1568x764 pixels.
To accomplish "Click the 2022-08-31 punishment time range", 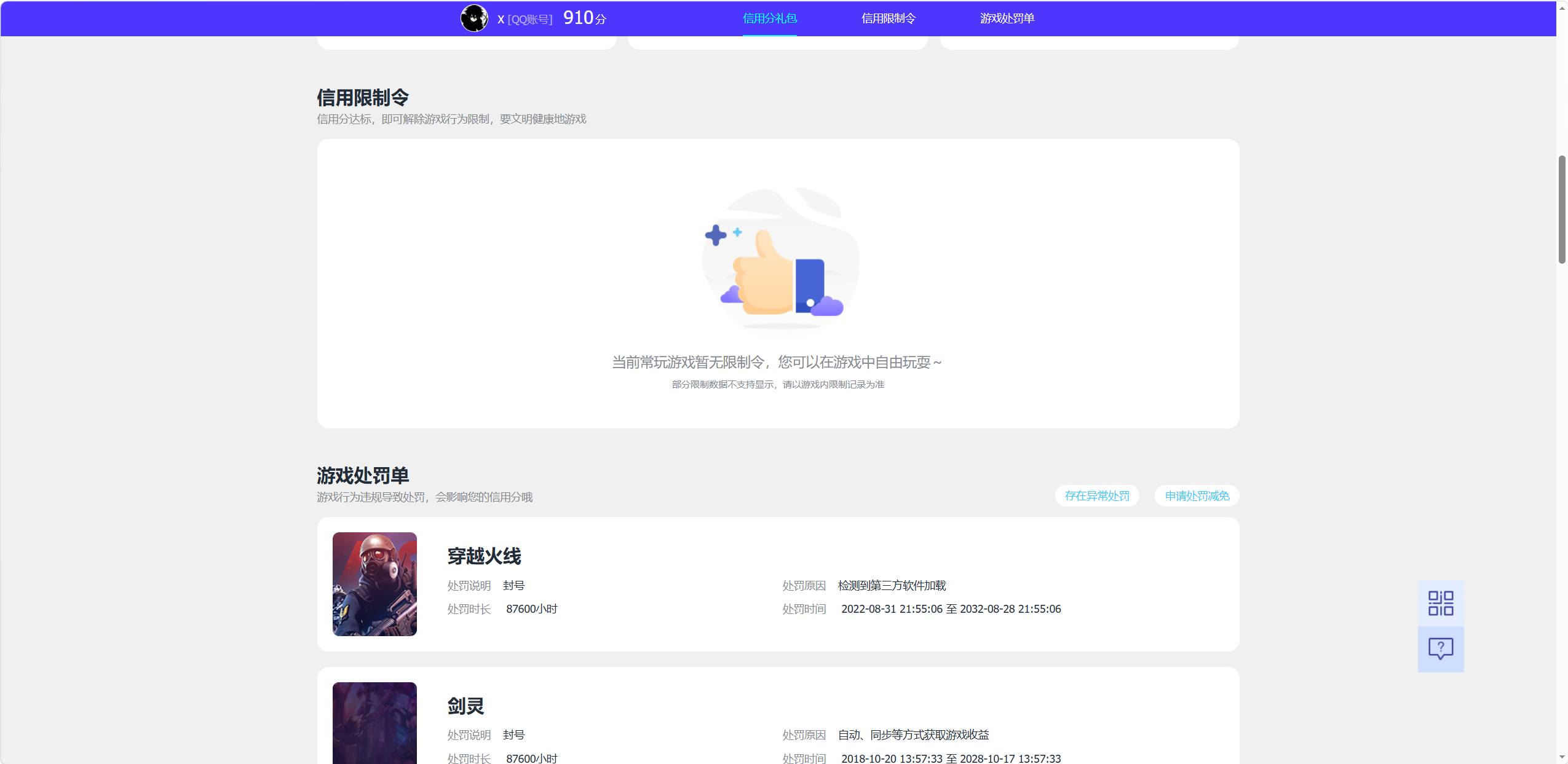I will pos(951,609).
